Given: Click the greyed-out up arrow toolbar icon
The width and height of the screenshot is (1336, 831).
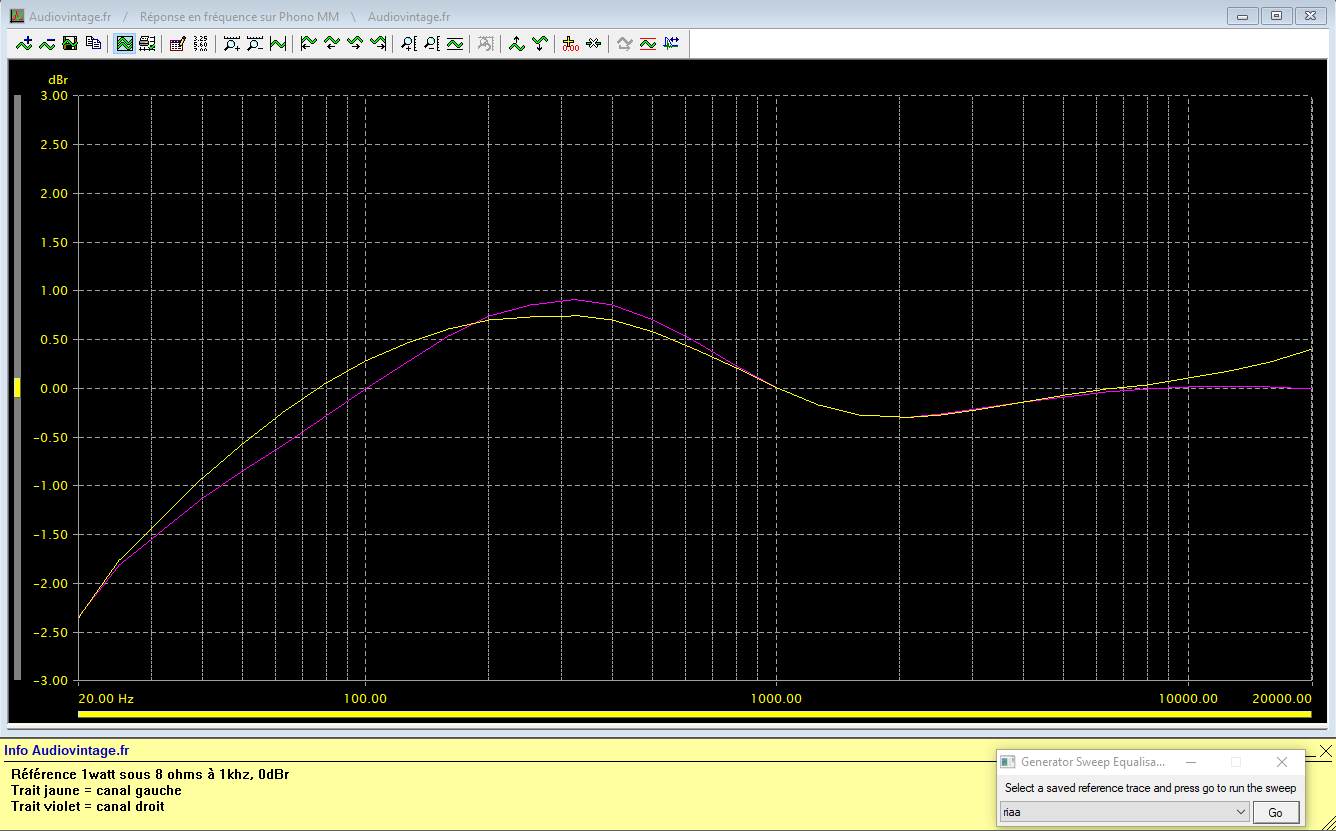Looking at the screenshot, I should coord(624,44).
